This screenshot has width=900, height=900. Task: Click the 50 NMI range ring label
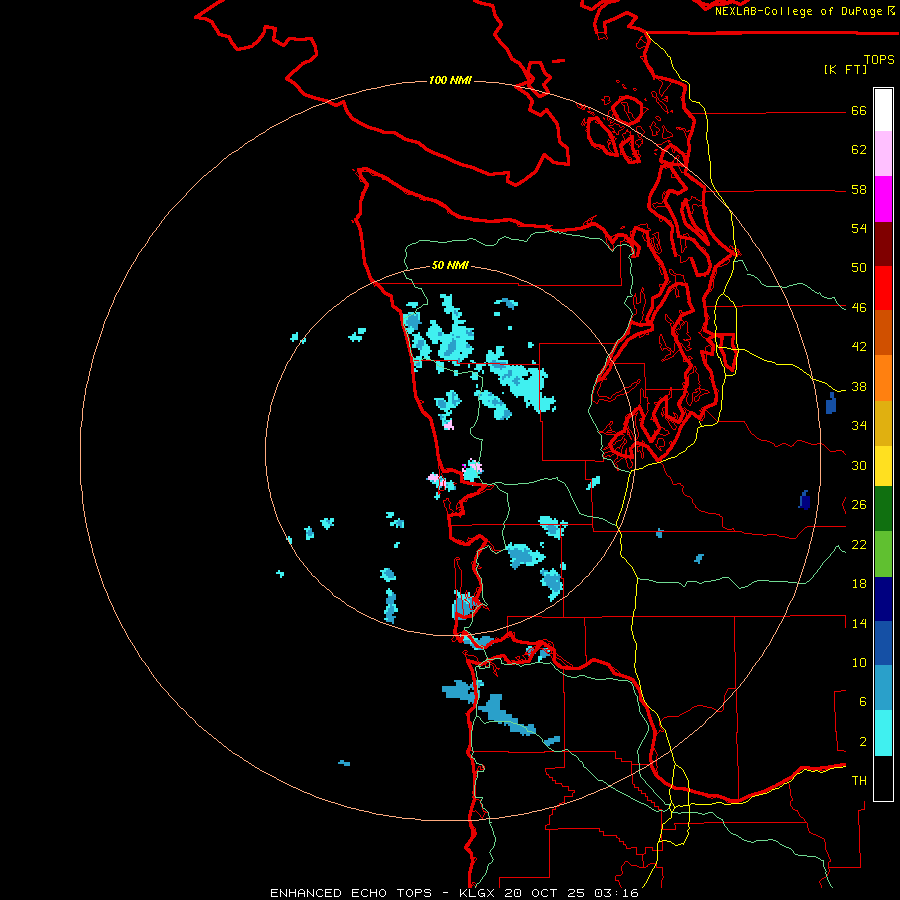click(450, 265)
